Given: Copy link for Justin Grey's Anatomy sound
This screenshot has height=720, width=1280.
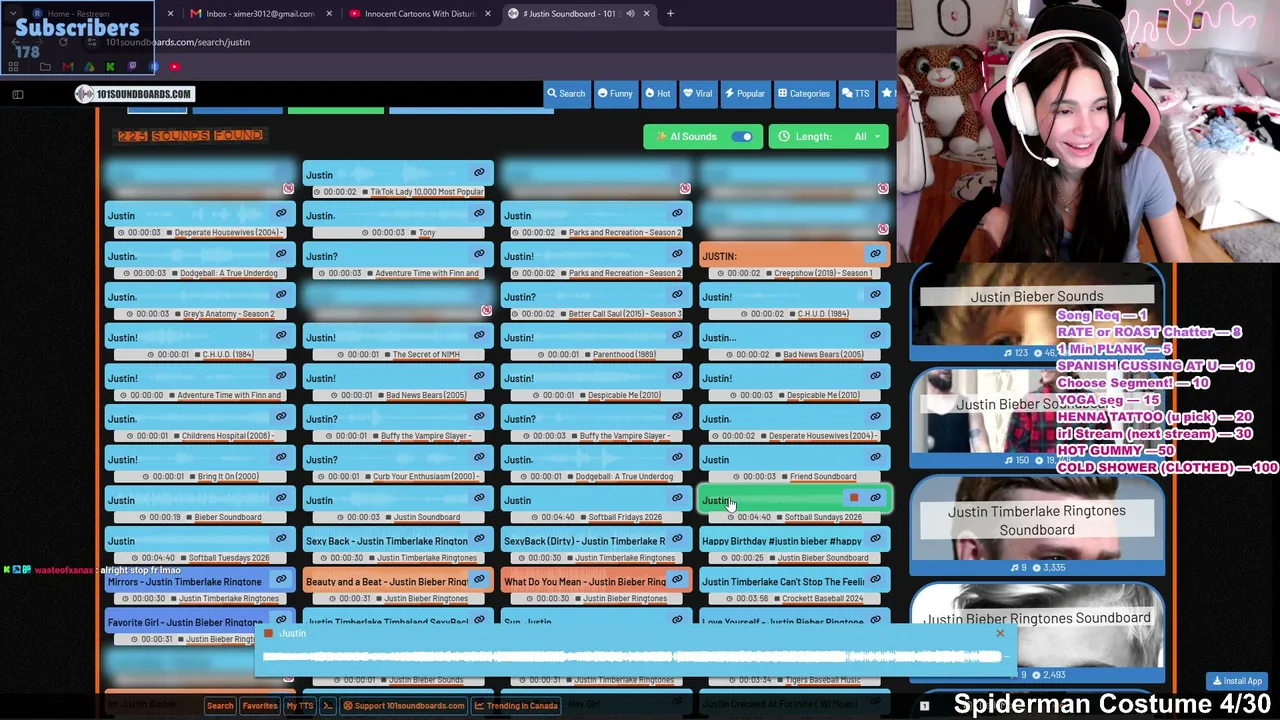Looking at the screenshot, I should coord(281,295).
